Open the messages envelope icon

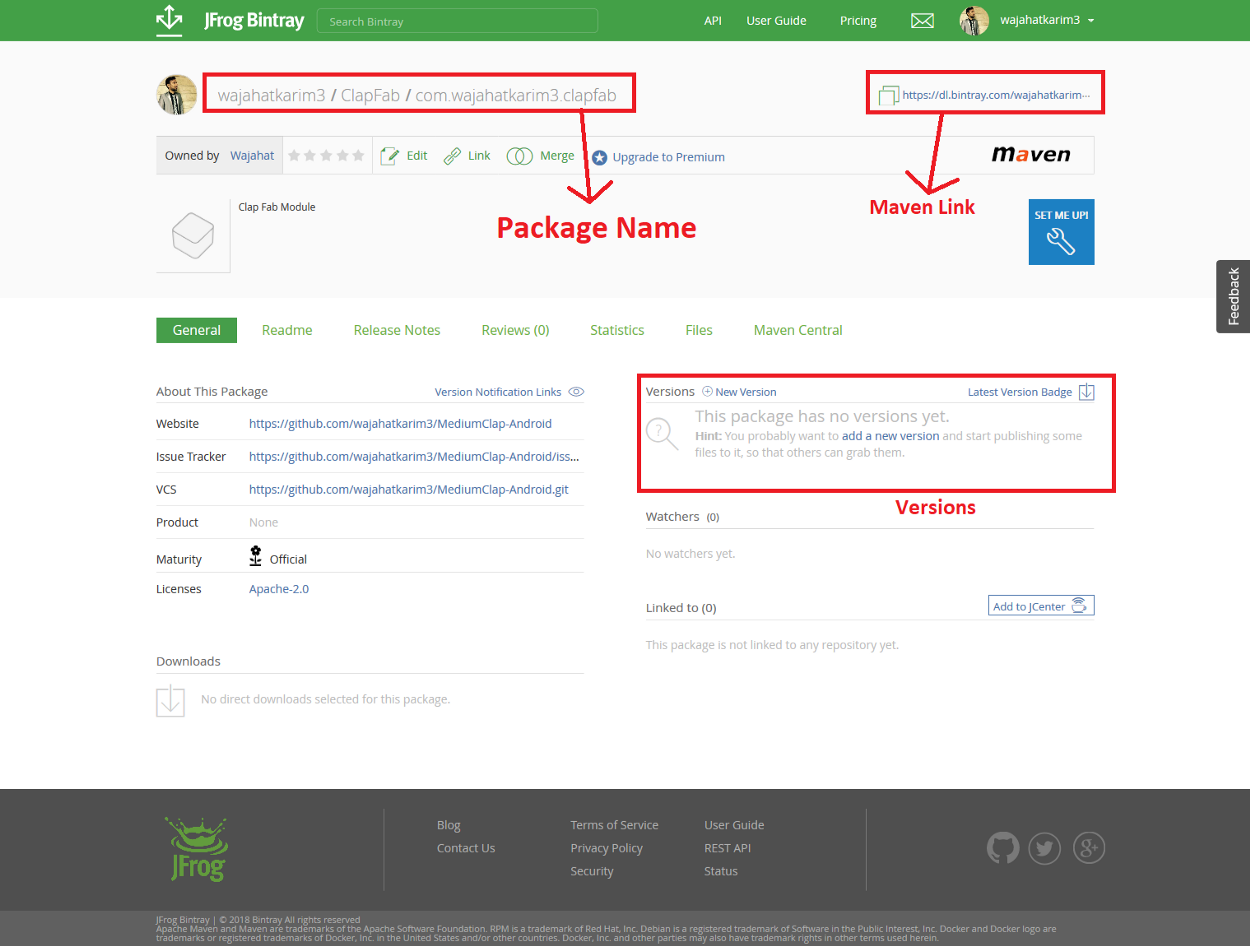922,21
